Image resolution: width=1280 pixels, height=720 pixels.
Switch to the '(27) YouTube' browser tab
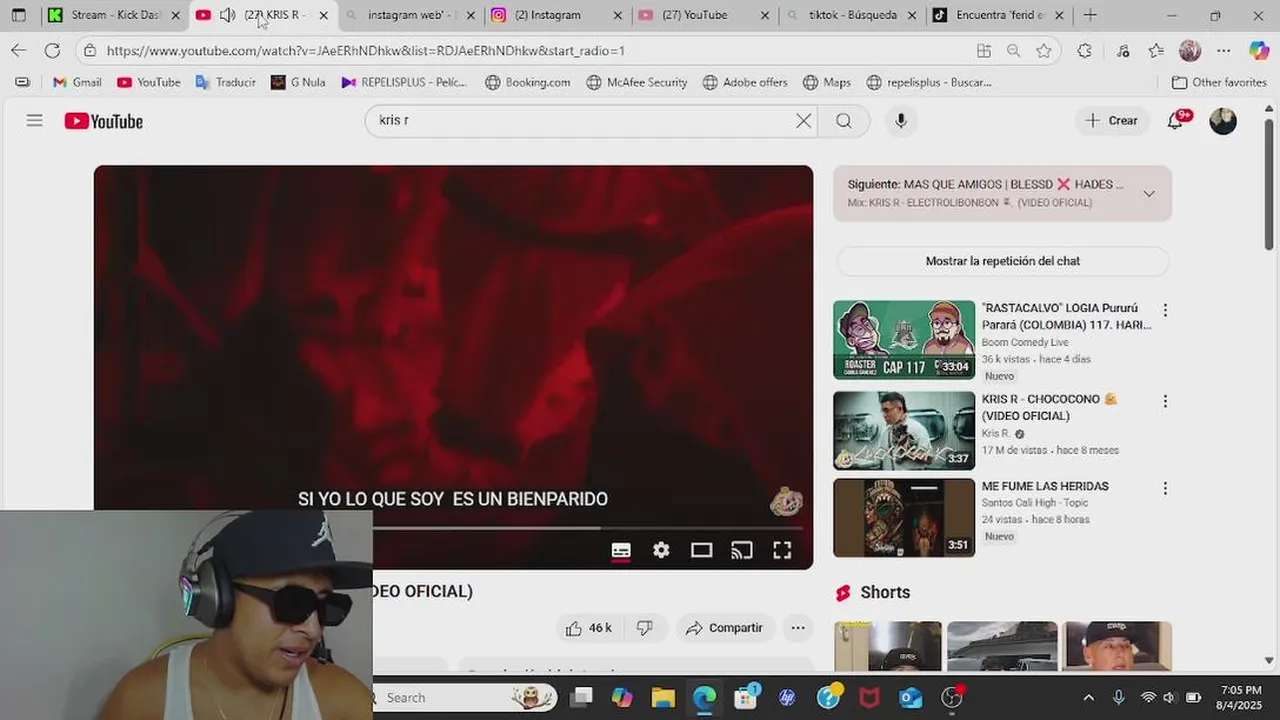click(x=704, y=15)
